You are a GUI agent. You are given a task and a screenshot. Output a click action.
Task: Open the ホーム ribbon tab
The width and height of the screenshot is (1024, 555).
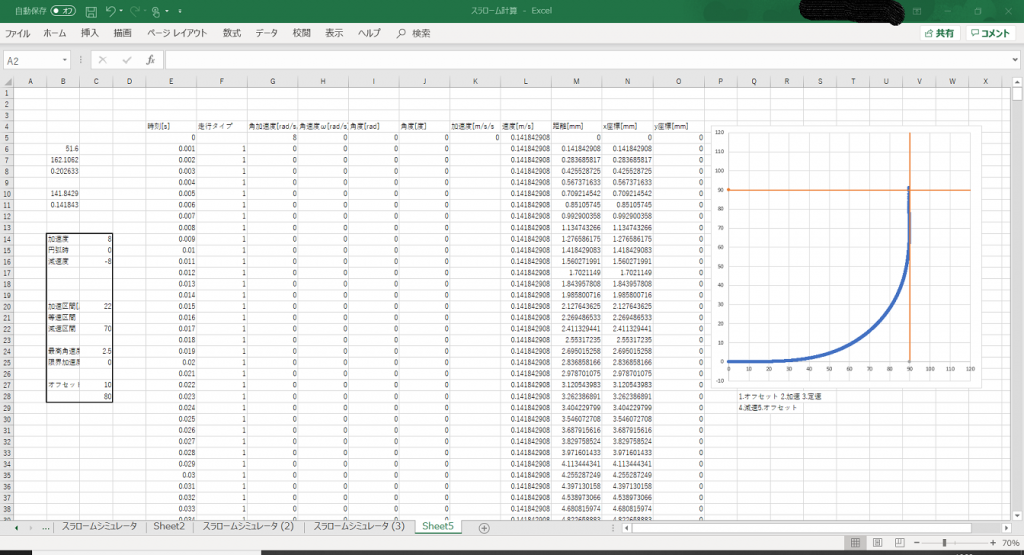pos(55,33)
